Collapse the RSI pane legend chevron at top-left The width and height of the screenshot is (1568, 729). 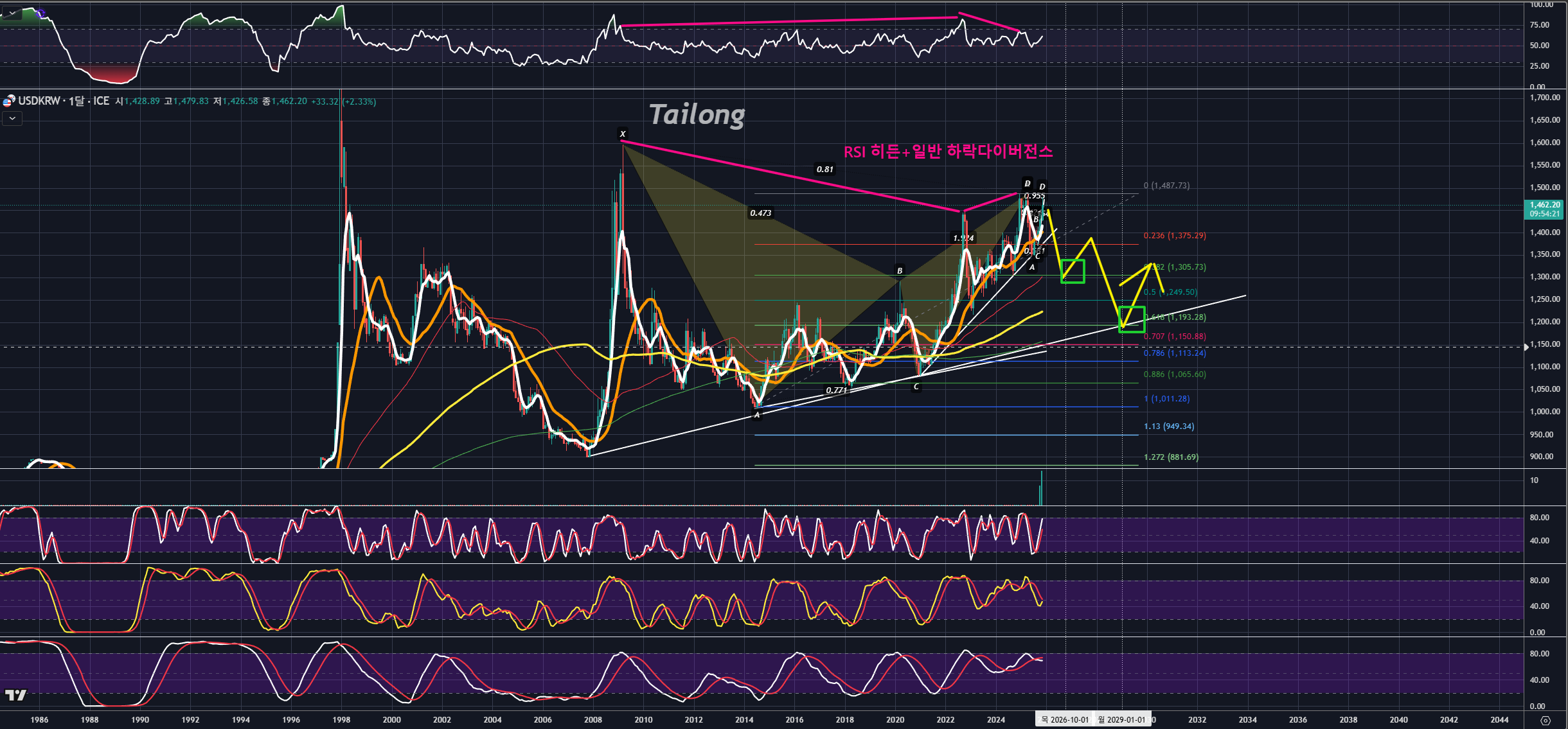[12, 13]
